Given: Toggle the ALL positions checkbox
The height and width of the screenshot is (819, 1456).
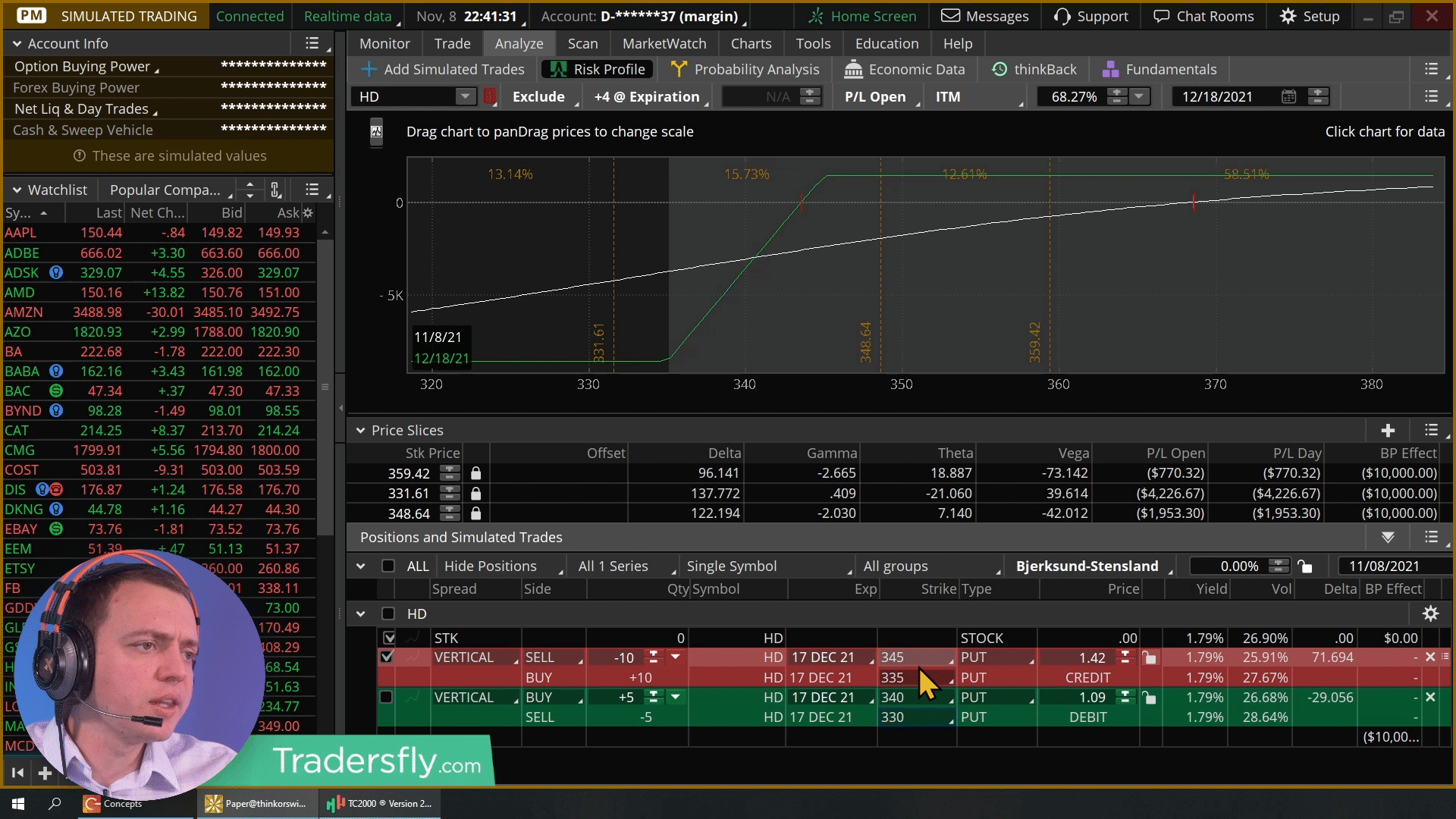Looking at the screenshot, I should (x=388, y=566).
